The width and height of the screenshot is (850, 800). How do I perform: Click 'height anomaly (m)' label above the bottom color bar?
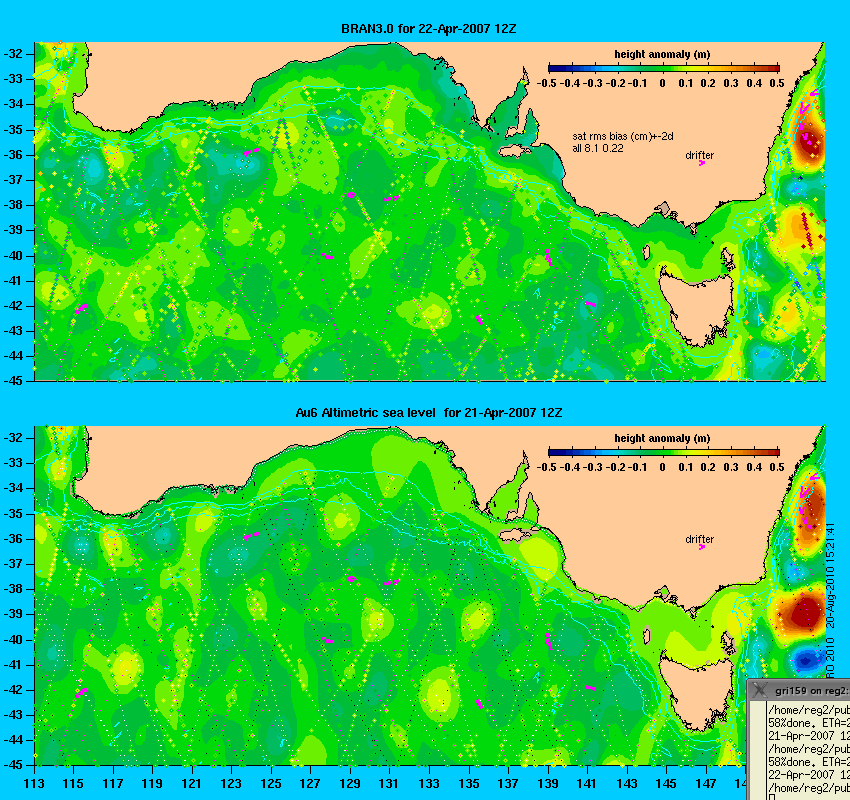point(662,438)
